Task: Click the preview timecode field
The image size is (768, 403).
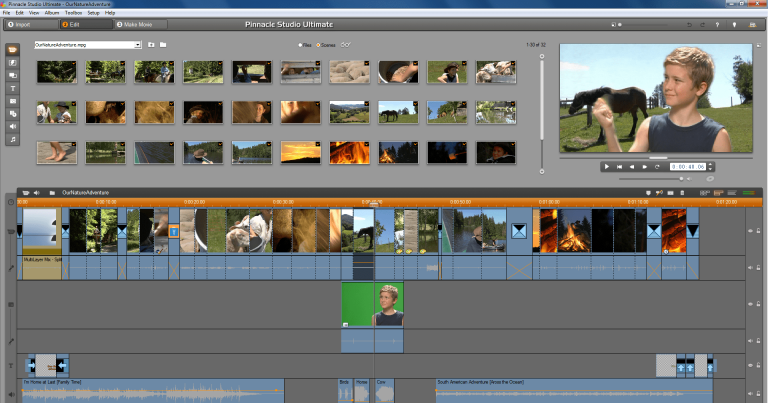Action: (x=688, y=167)
